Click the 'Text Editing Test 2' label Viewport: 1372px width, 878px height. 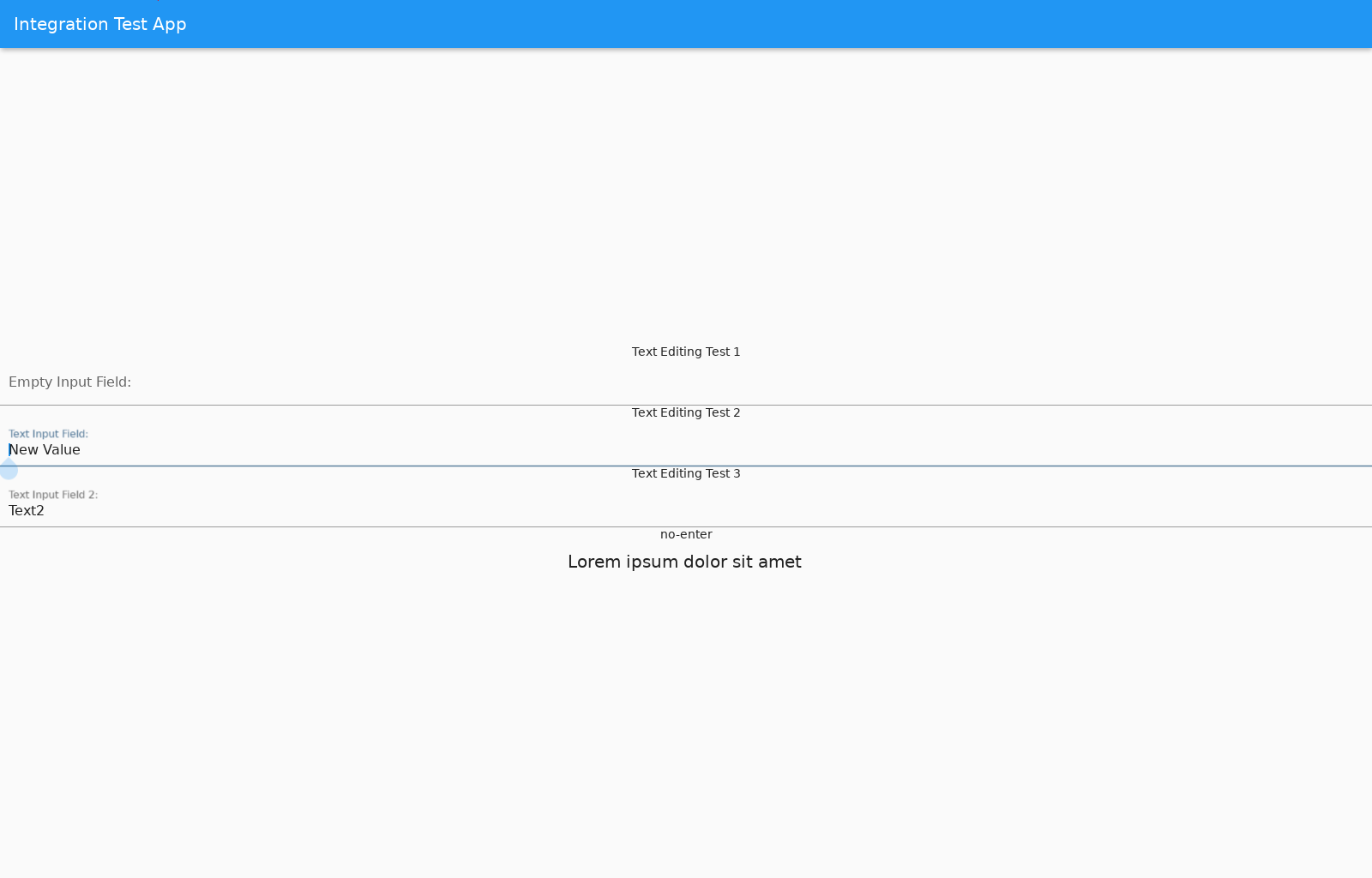[x=686, y=412]
